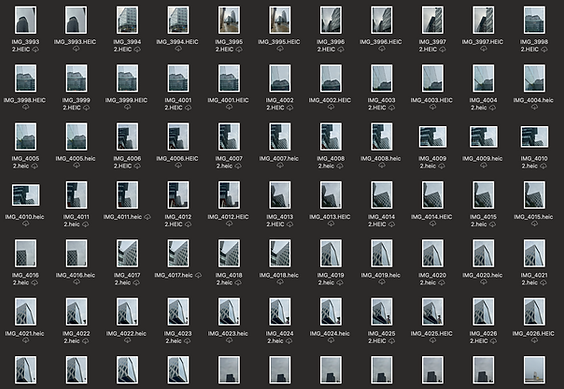Click cloud icon under IMG_4001.HEIC
This screenshot has width=564, height=389.
(229, 107)
